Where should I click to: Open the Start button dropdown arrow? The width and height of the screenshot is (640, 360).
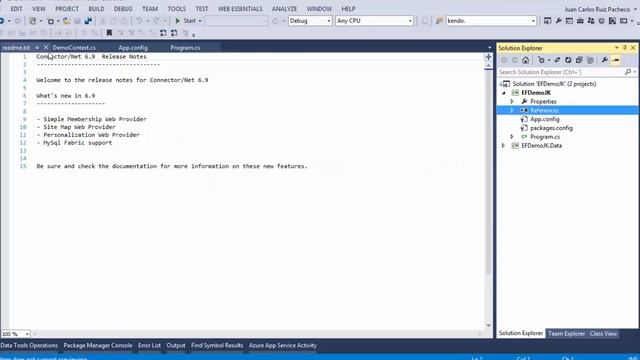tap(200, 21)
